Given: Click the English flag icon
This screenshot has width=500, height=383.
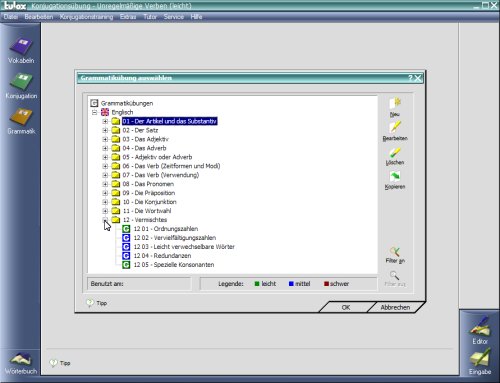Looking at the screenshot, I should tap(105, 112).
